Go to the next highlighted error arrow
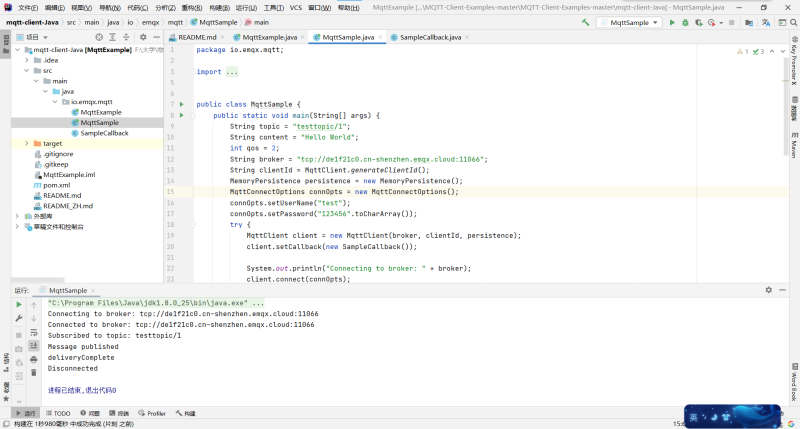Image resolution: width=800 pixels, height=429 pixels. (783, 52)
